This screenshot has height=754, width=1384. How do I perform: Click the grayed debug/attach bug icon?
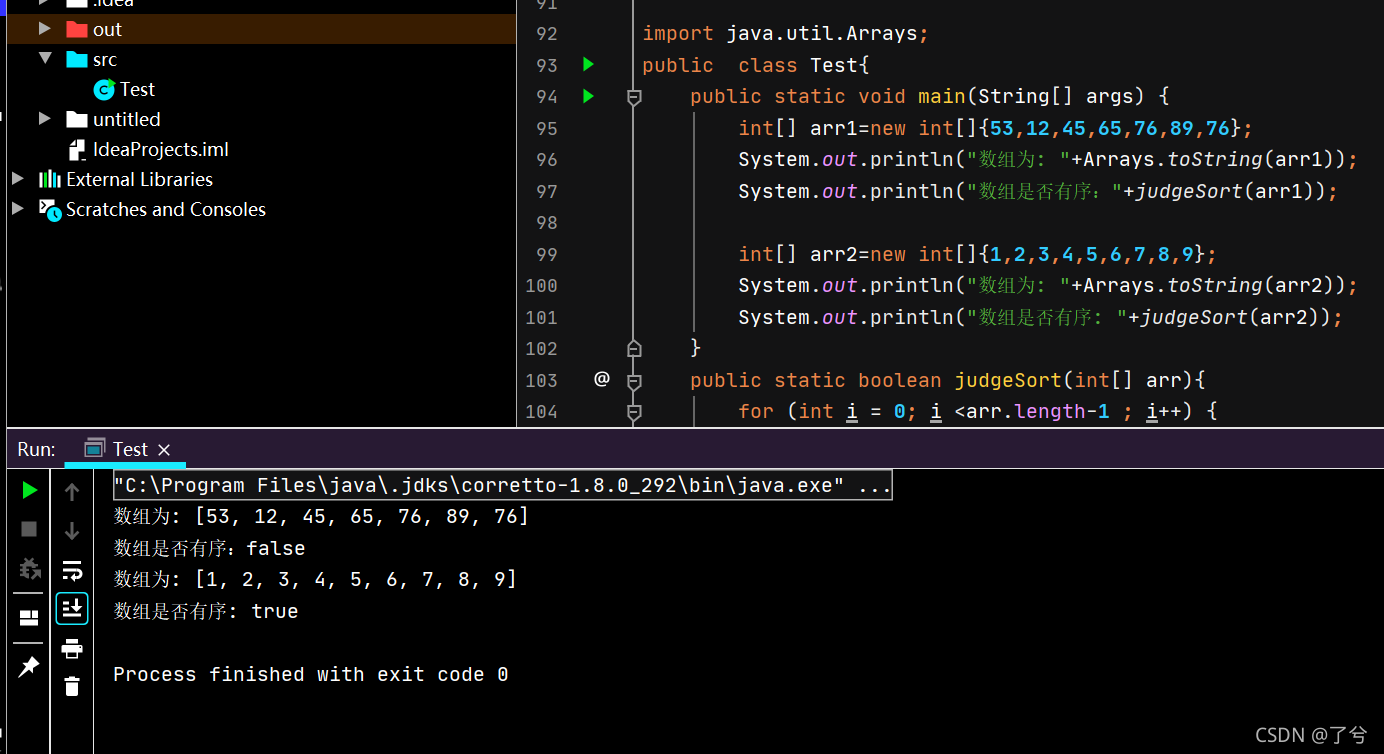click(x=30, y=569)
